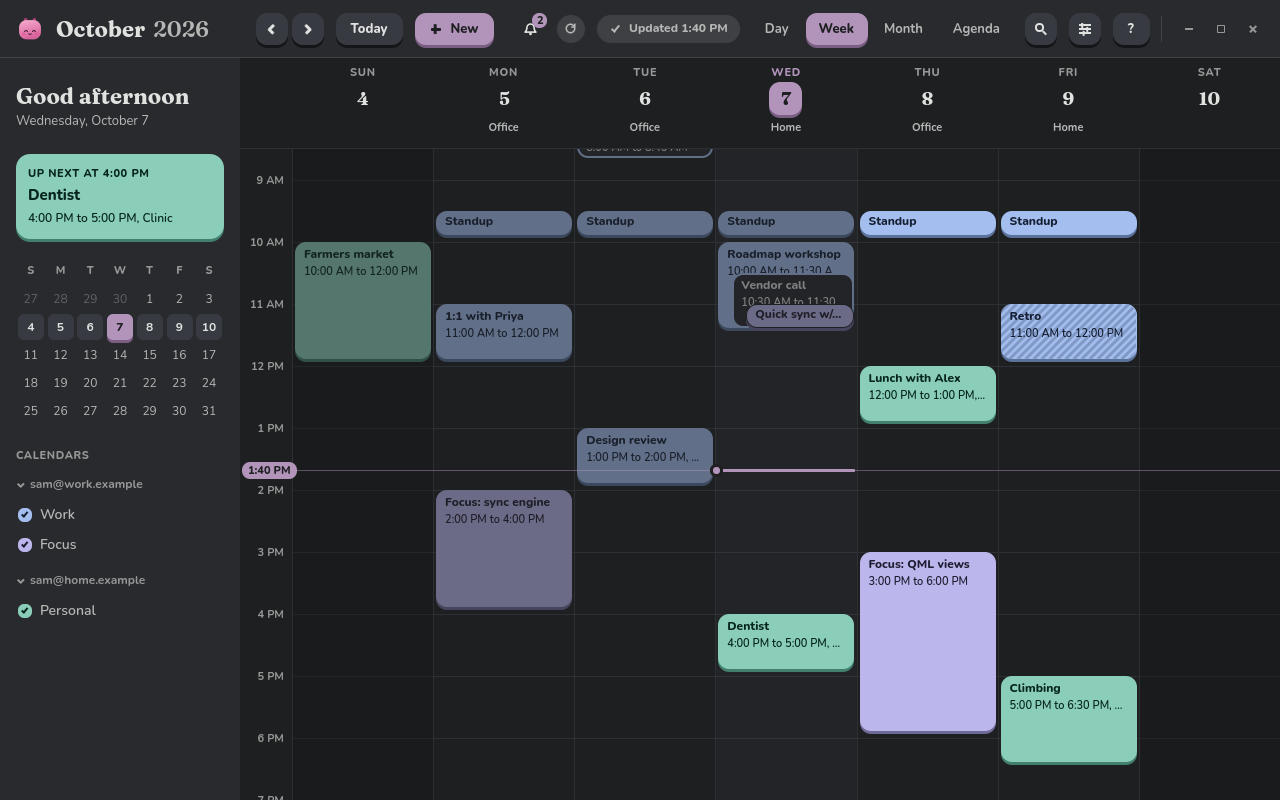Jump to Today
This screenshot has height=800, width=1280.
pos(369,29)
